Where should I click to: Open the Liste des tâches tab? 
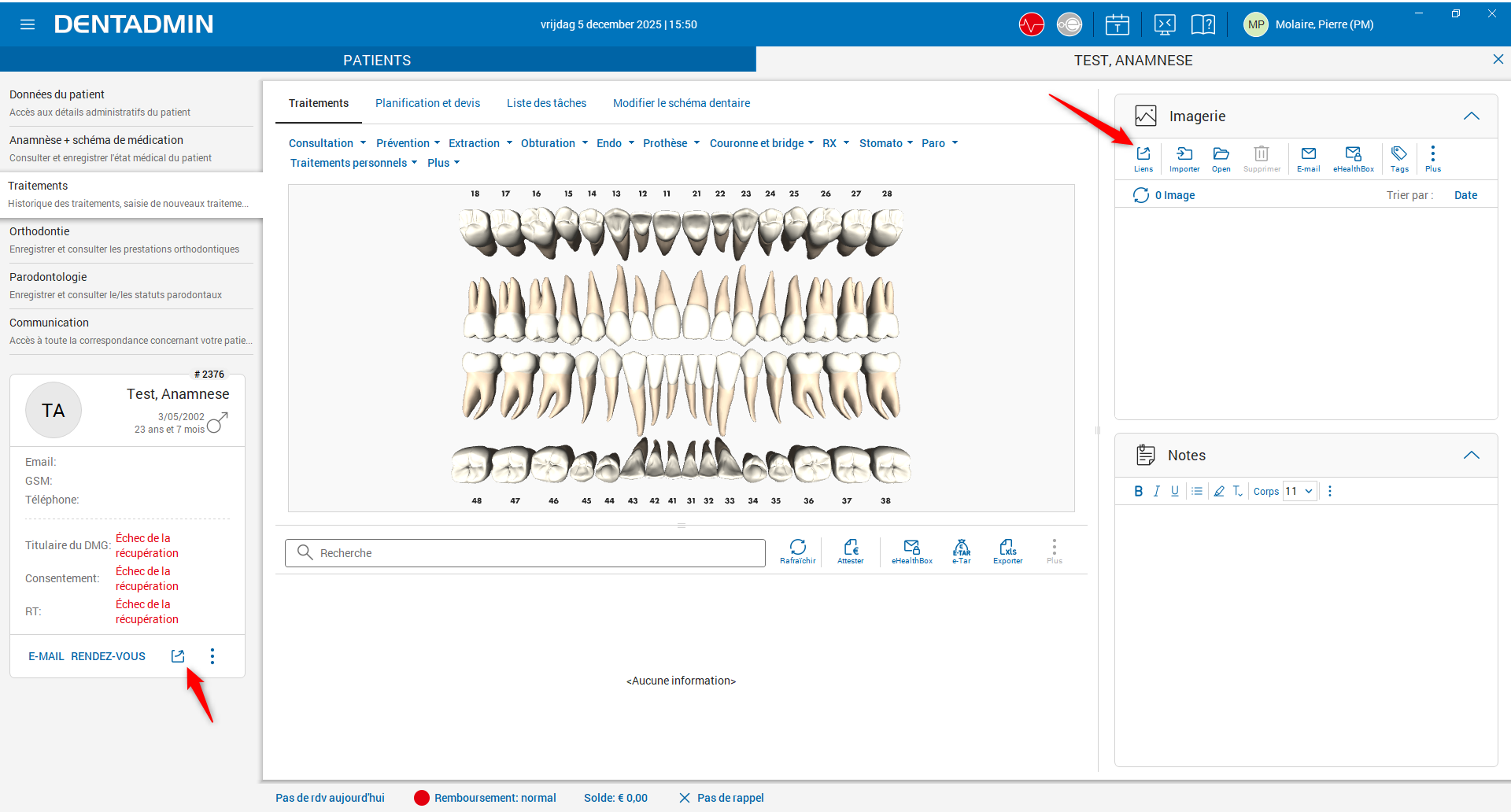(x=546, y=103)
